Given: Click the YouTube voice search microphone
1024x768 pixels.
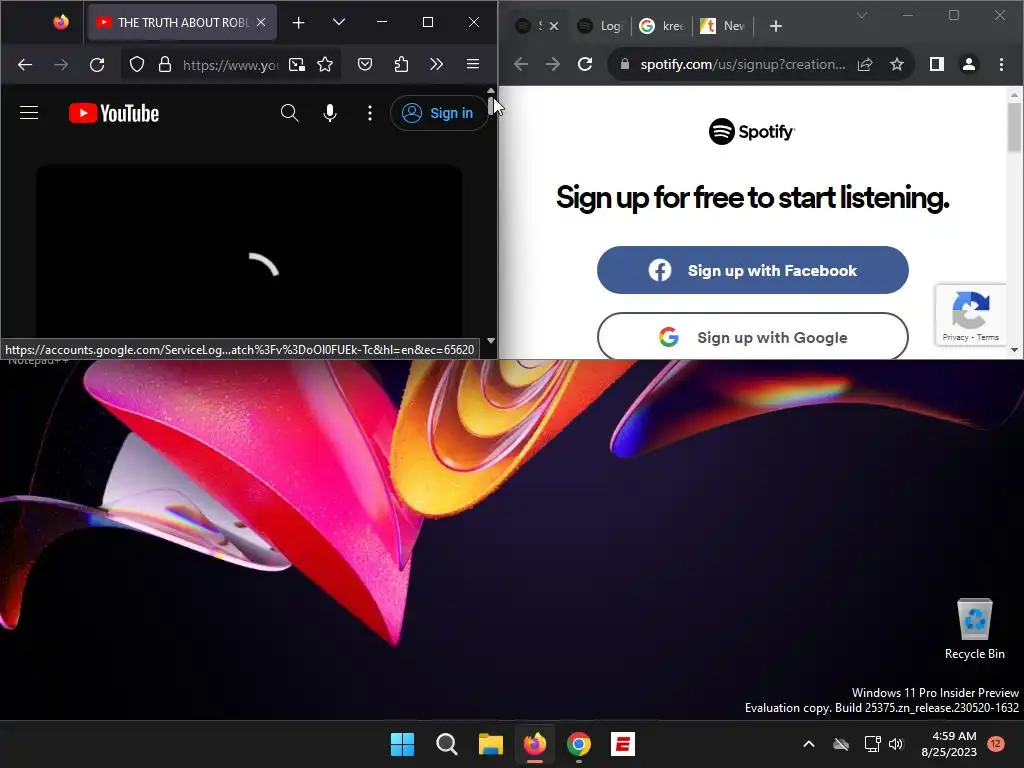Looking at the screenshot, I should (330, 113).
